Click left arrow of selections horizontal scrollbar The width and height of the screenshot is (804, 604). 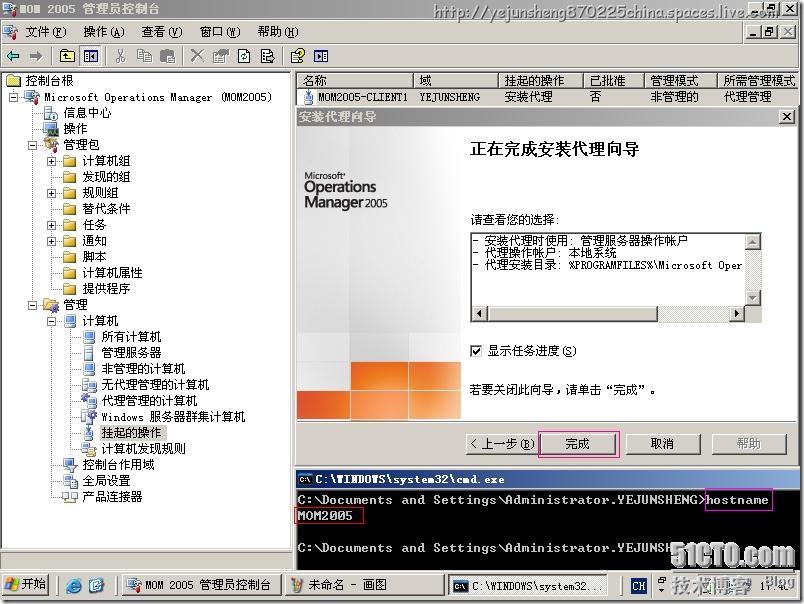click(x=479, y=313)
